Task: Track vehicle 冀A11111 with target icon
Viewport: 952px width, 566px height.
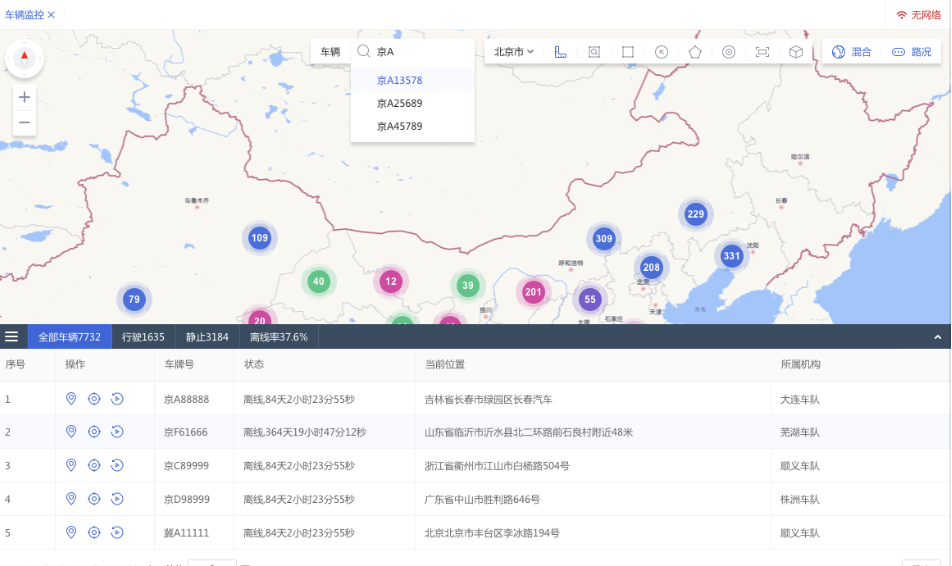Action: click(94, 533)
